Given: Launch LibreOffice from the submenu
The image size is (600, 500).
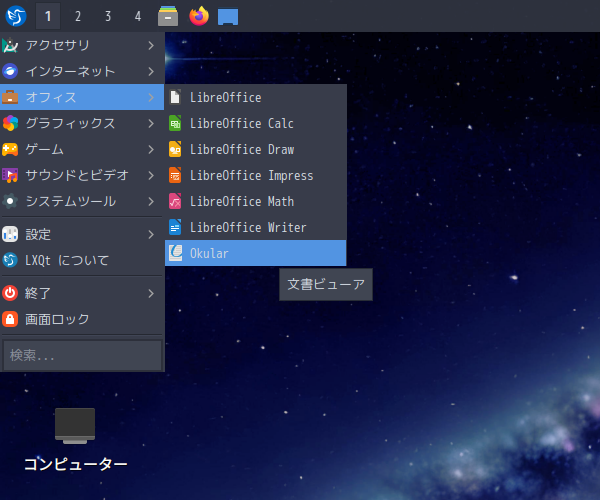Looking at the screenshot, I should pos(256,97).
